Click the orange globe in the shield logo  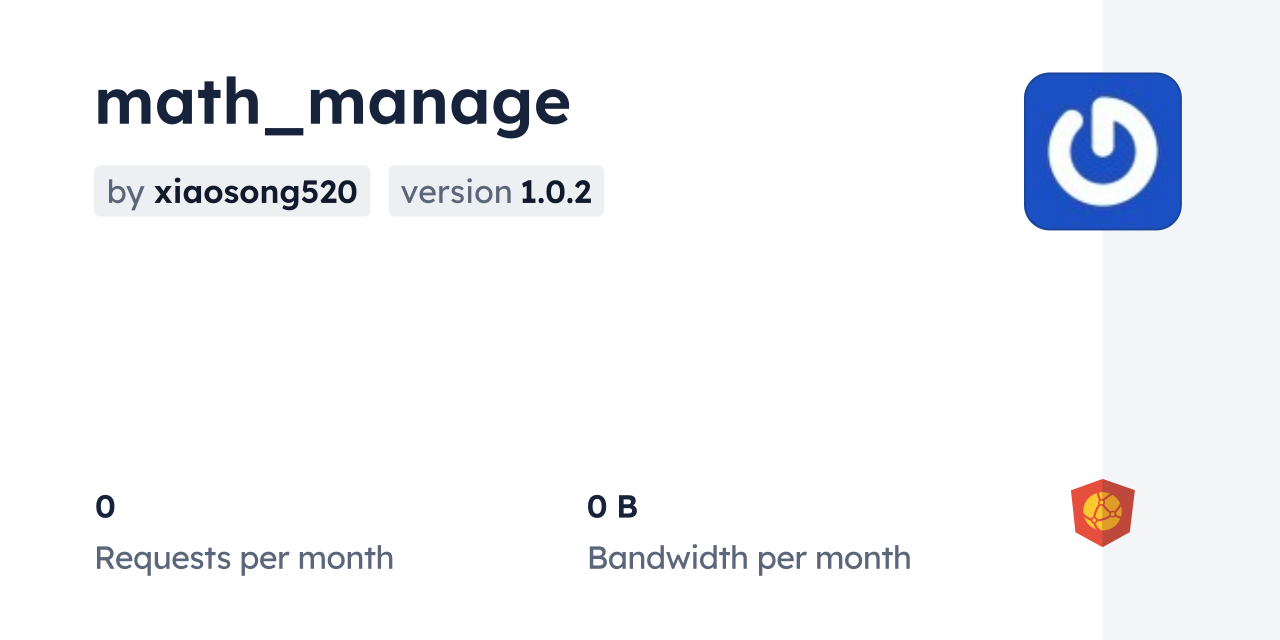click(1102, 511)
